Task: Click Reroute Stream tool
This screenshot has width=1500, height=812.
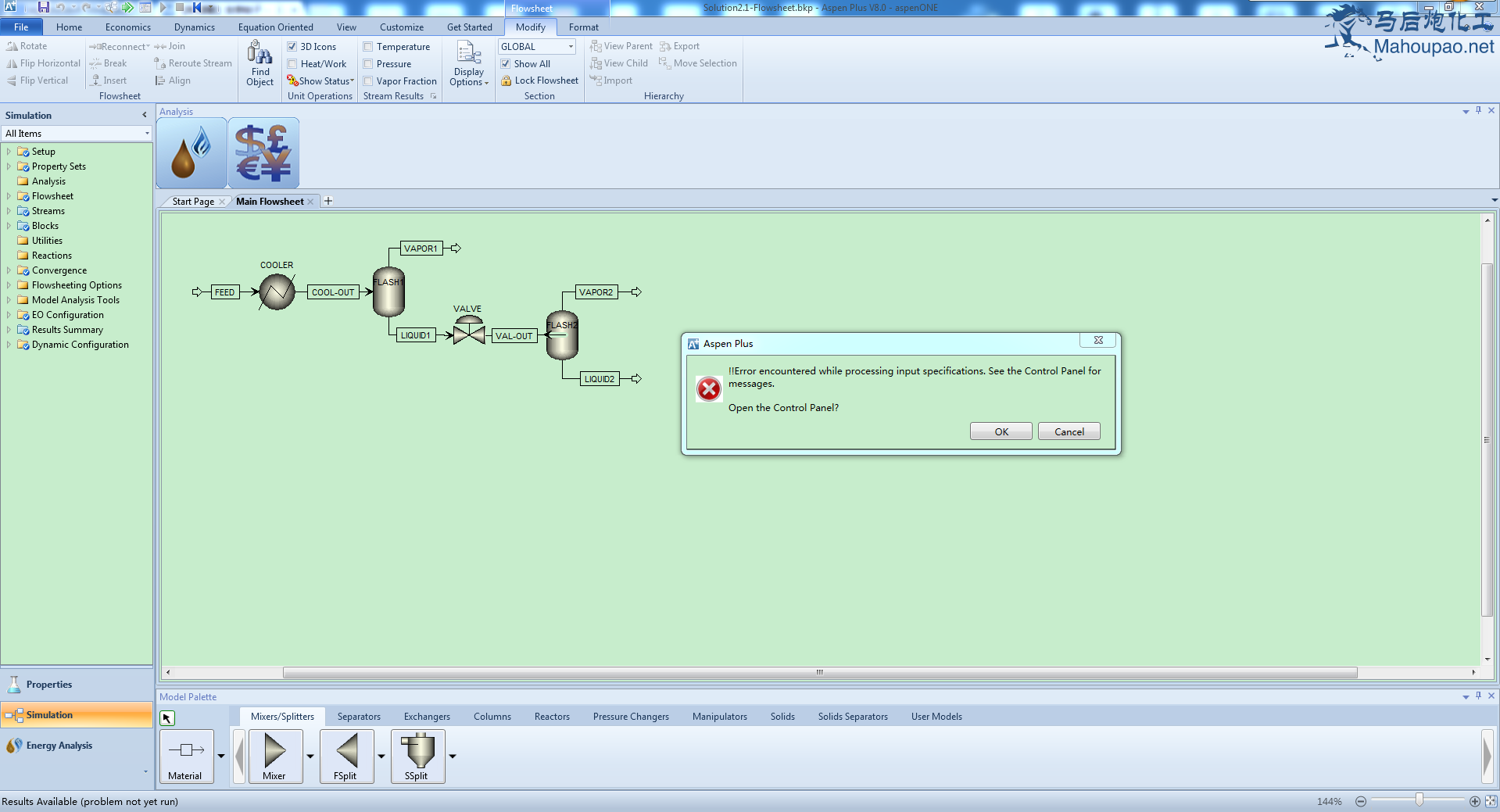Action: pyautogui.click(x=193, y=63)
